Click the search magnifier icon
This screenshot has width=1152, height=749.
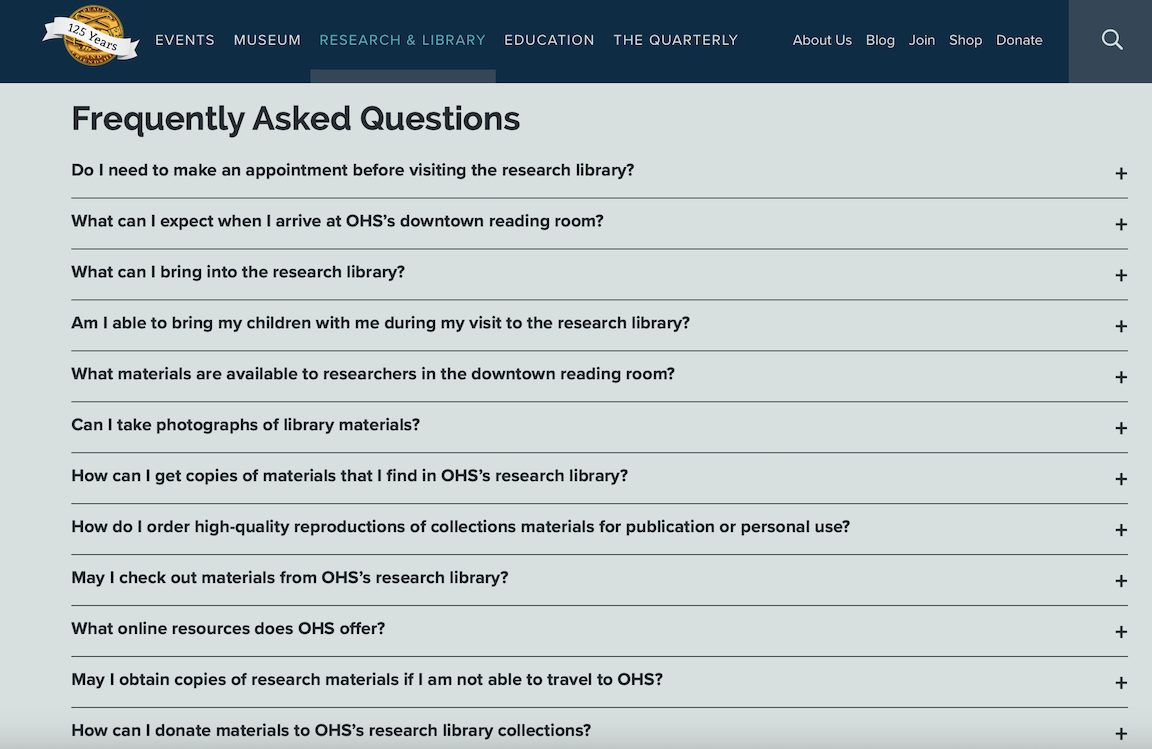(1111, 40)
